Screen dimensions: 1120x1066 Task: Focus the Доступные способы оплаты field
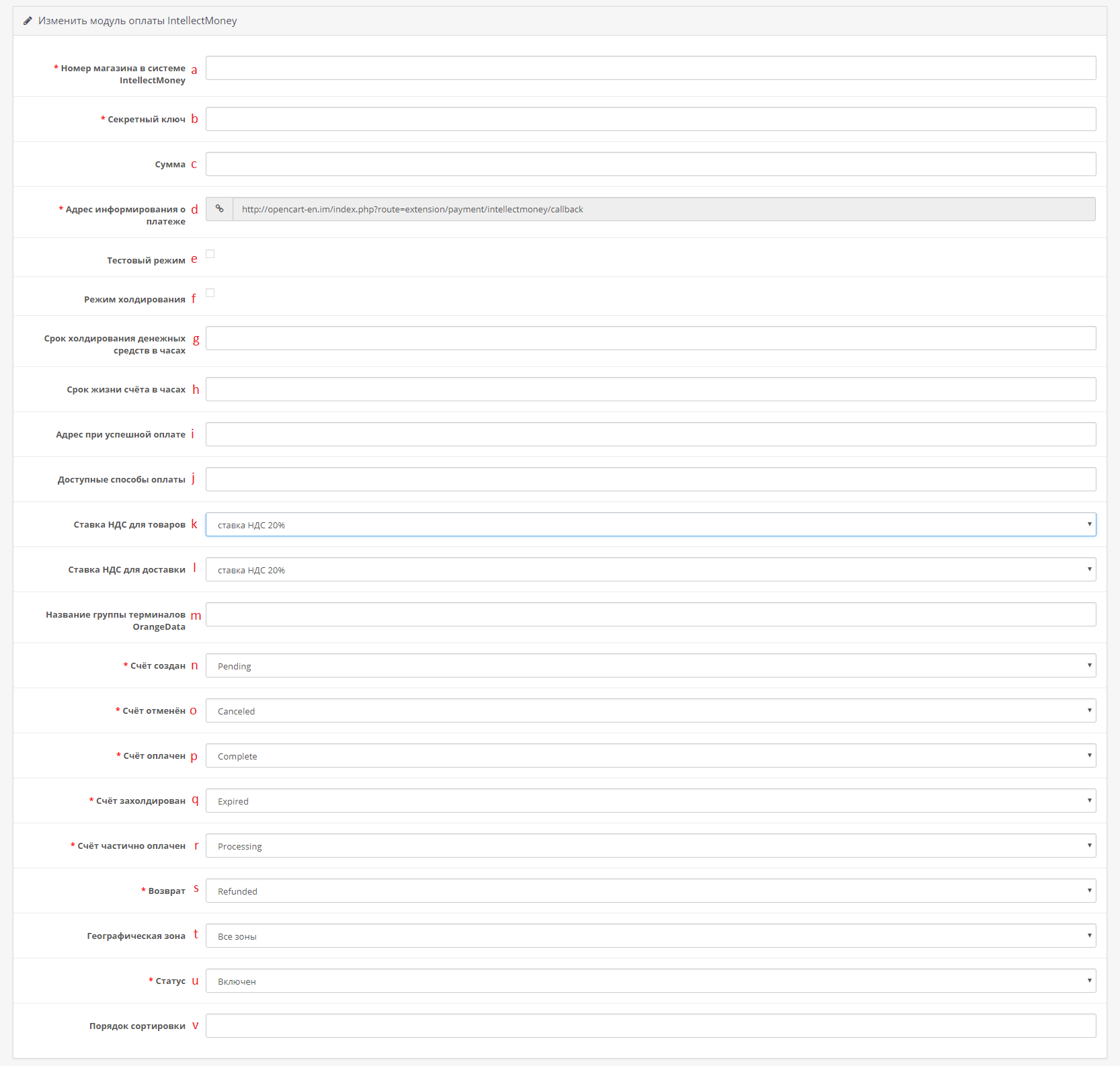click(650, 480)
